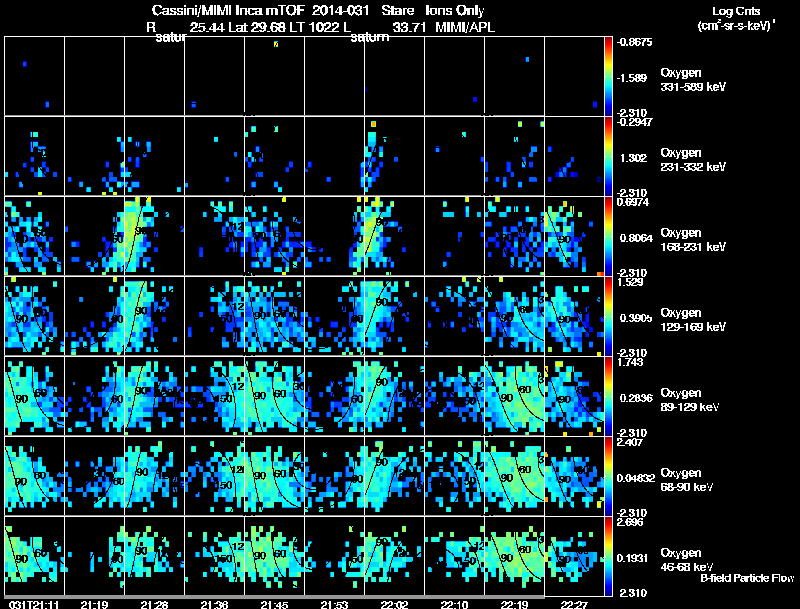Click the '33.71' L-value readout in the header
This screenshot has height=609, width=800.
[x=409, y=28]
